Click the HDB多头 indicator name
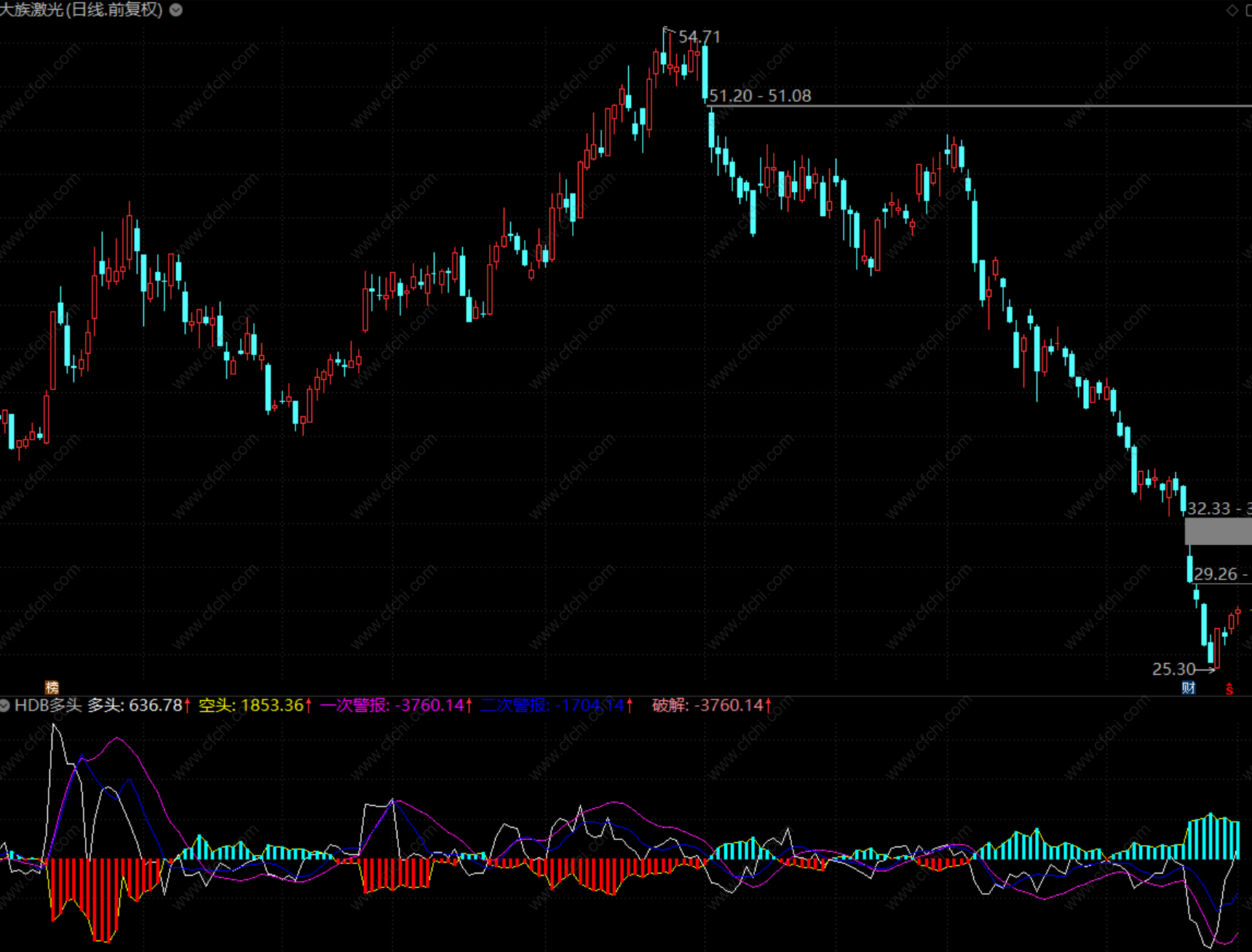The height and width of the screenshot is (952, 1252). point(49,705)
